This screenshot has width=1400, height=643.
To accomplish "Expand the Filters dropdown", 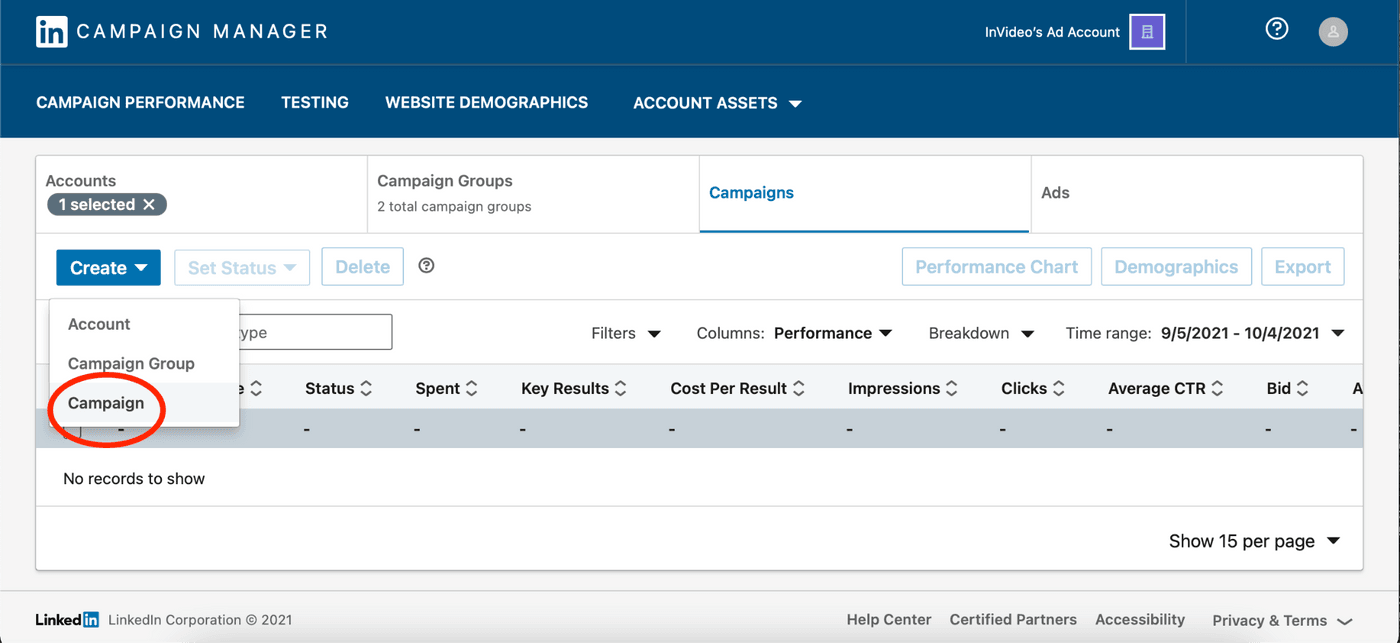I will (626, 333).
